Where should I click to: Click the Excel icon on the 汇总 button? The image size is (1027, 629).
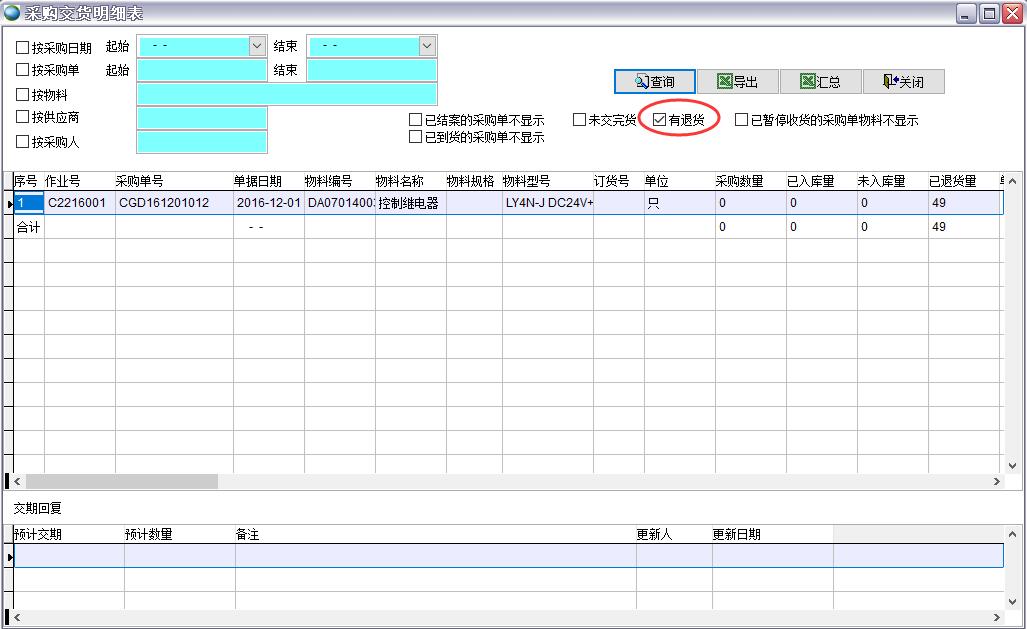(x=806, y=79)
